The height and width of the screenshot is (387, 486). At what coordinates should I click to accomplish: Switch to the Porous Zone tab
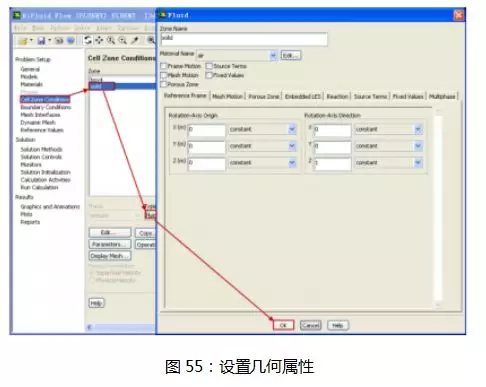pos(264,96)
